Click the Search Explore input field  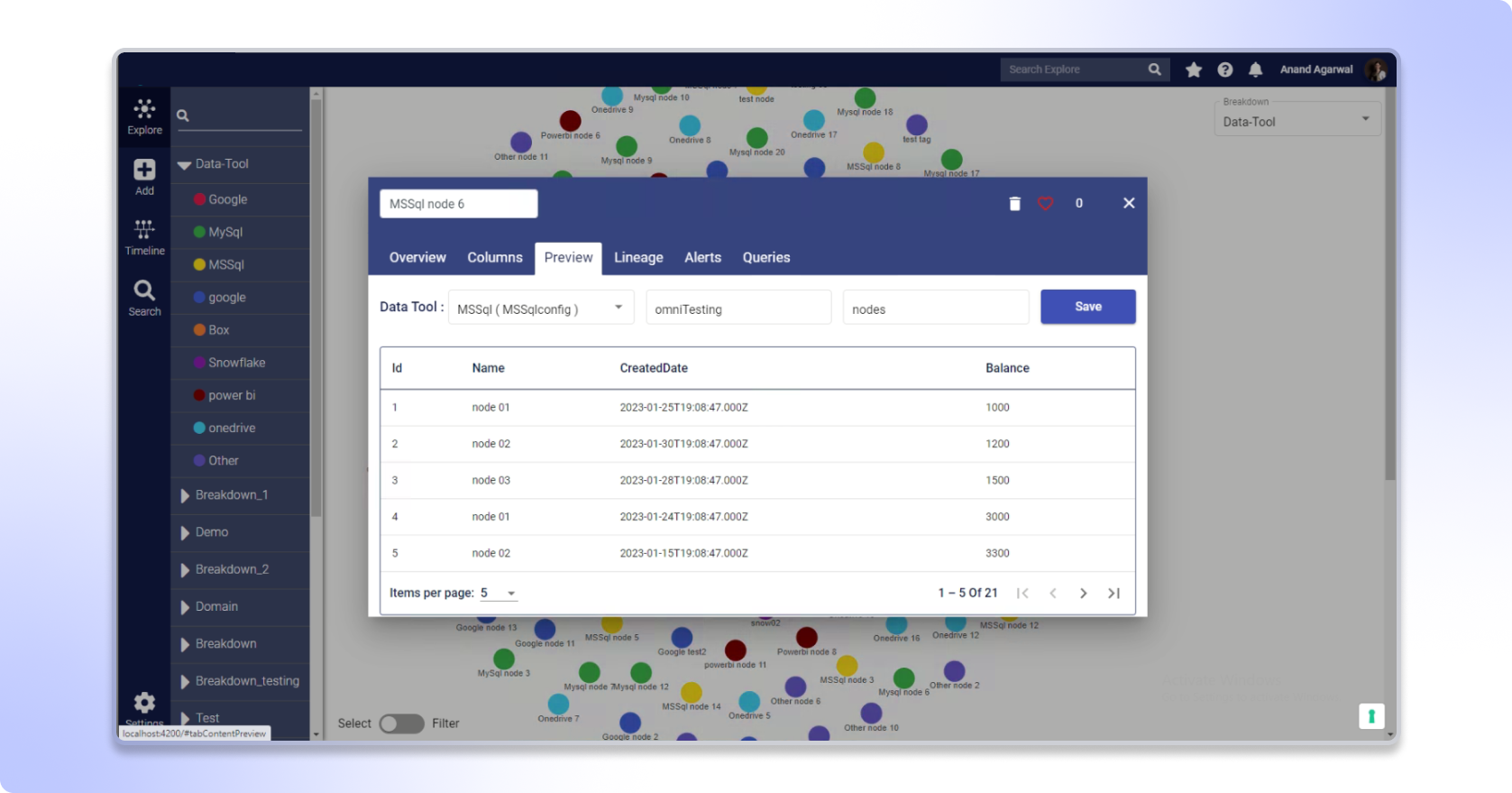[1073, 69]
